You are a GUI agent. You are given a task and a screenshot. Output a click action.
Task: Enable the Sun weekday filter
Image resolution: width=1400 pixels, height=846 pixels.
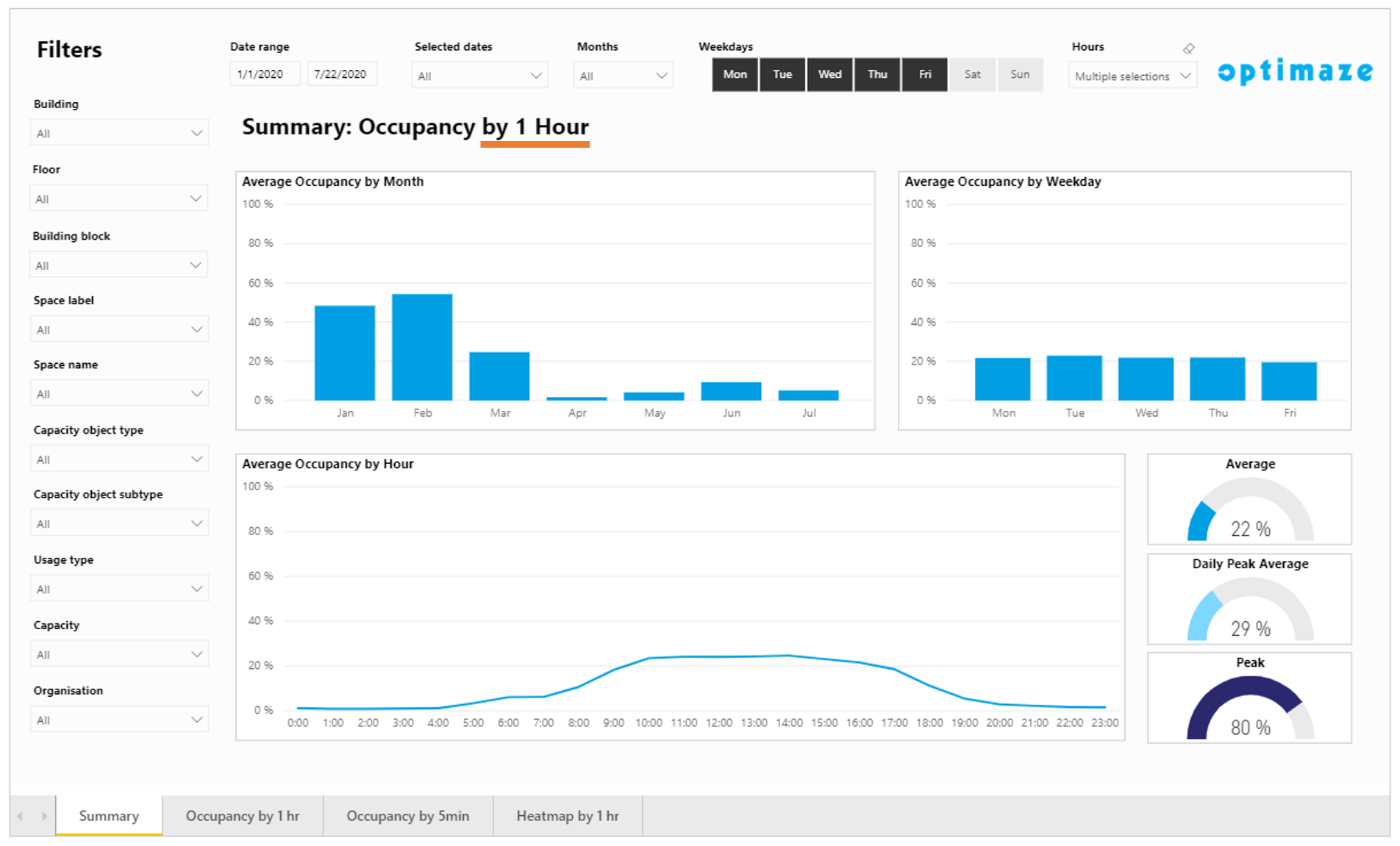click(x=1019, y=74)
